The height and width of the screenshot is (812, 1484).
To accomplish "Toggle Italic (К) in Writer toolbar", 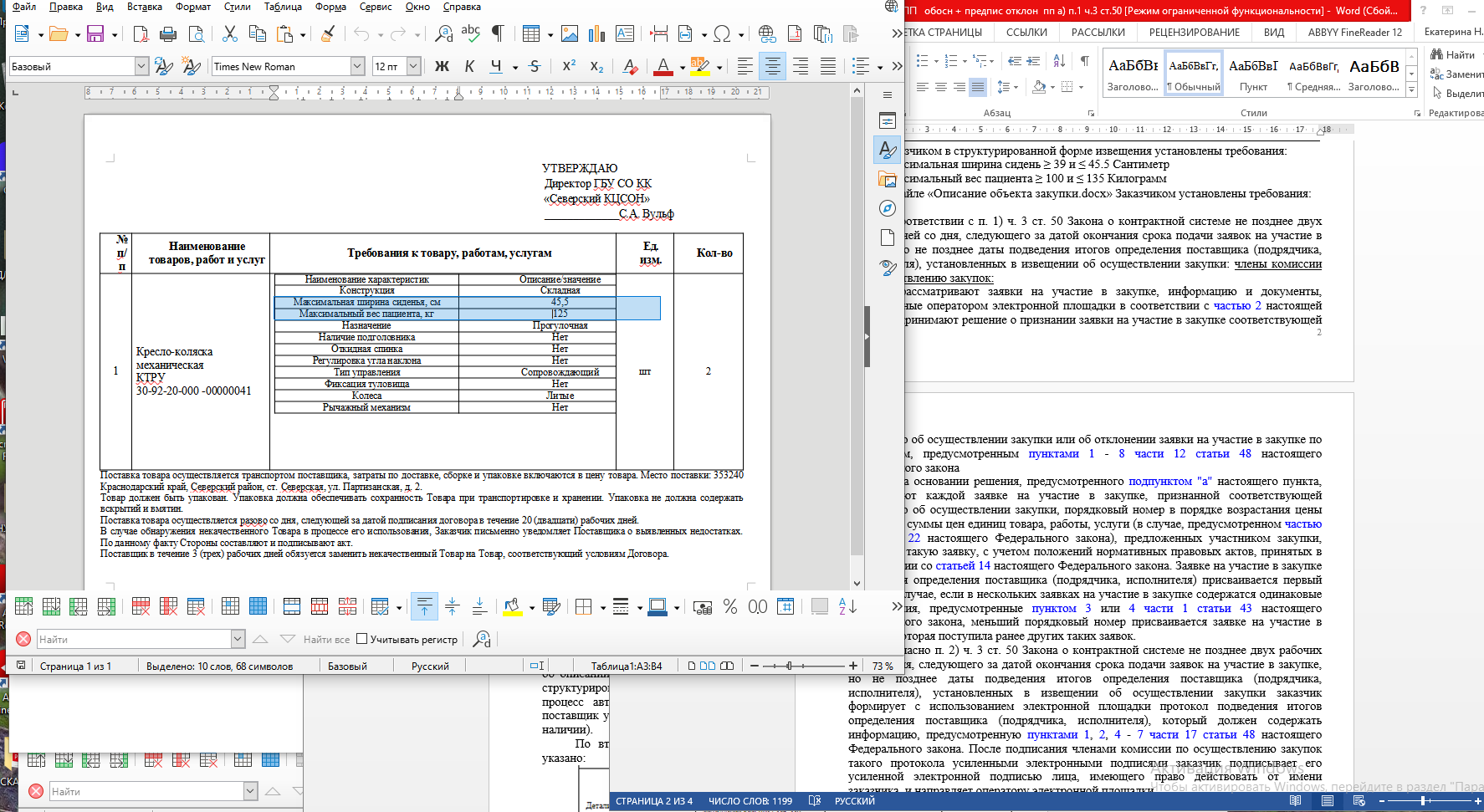I will 469,66.
